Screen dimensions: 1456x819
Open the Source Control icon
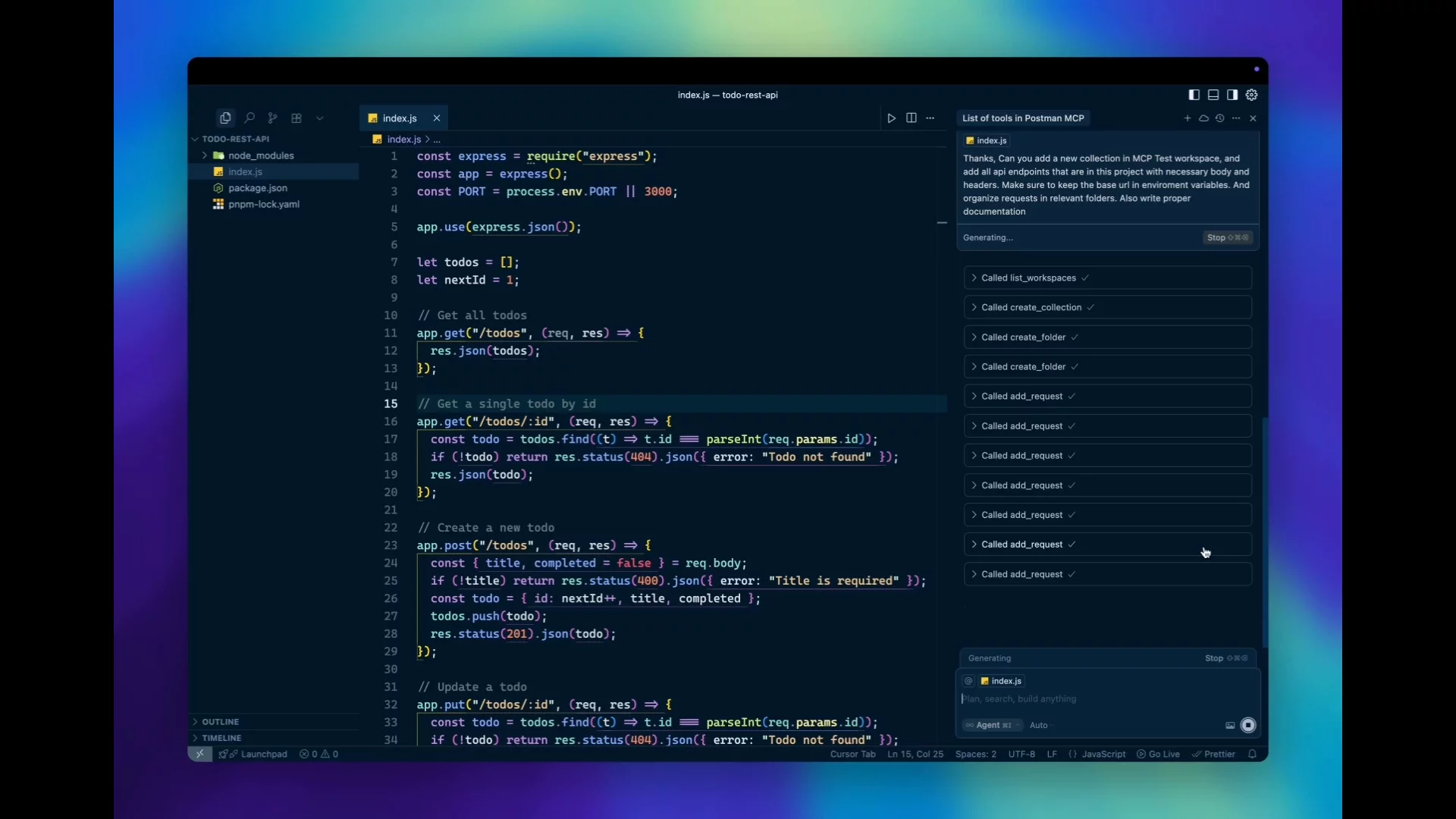click(x=273, y=118)
